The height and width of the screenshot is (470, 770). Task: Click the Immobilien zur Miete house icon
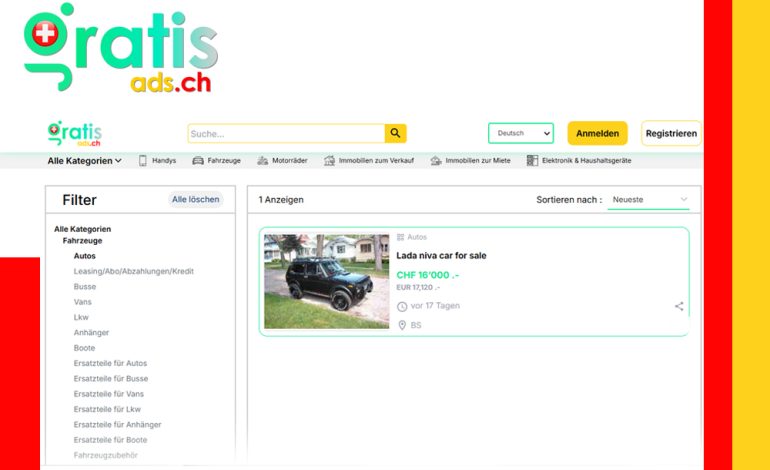click(436, 161)
